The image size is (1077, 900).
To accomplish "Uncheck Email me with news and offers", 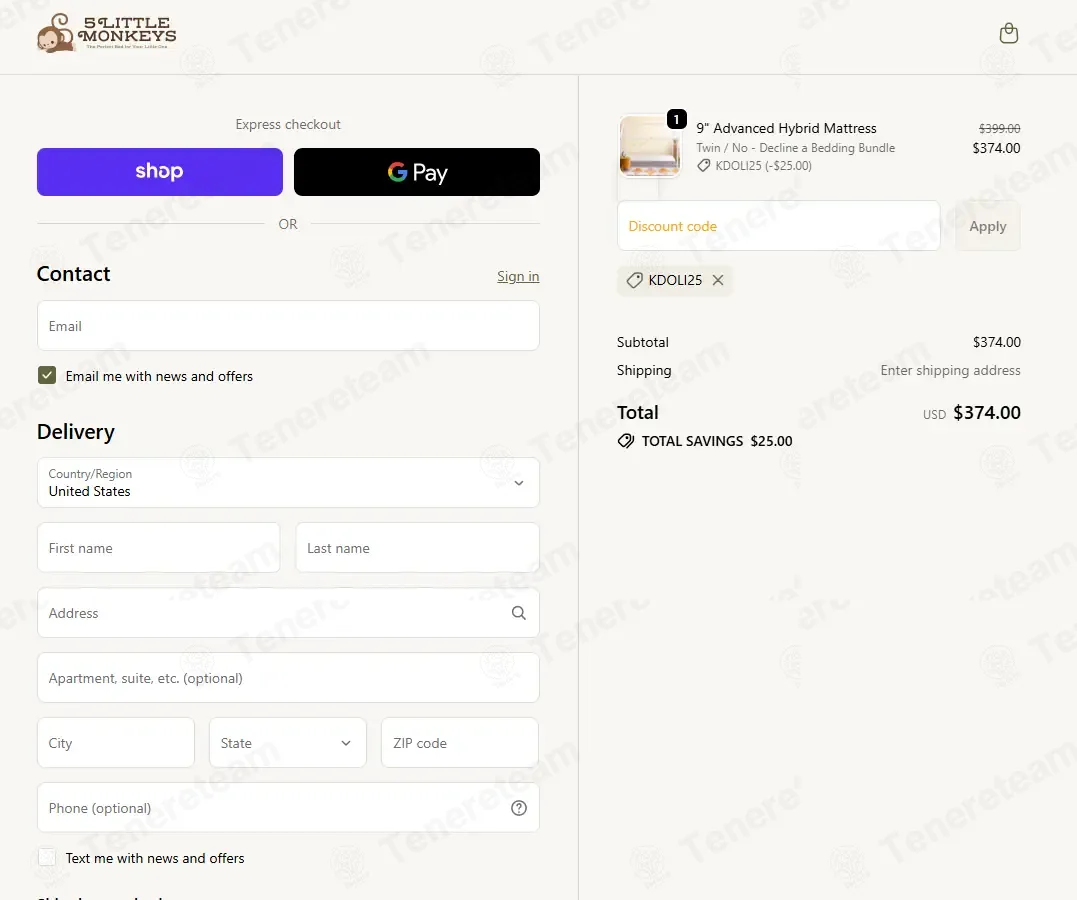I will pyautogui.click(x=47, y=375).
